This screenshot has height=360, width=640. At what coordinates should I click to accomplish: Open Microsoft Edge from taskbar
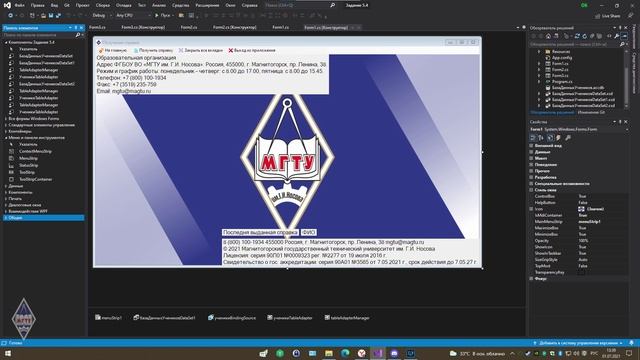(345, 353)
